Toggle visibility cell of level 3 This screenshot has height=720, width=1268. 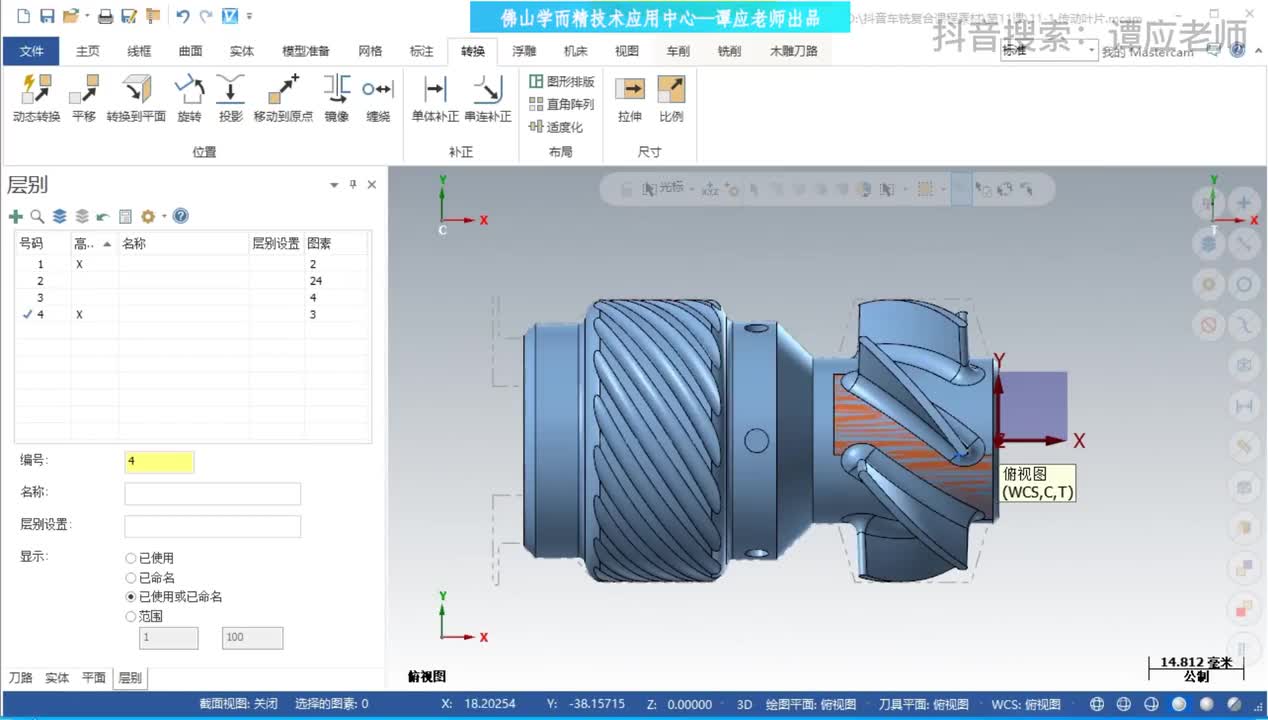click(x=95, y=298)
